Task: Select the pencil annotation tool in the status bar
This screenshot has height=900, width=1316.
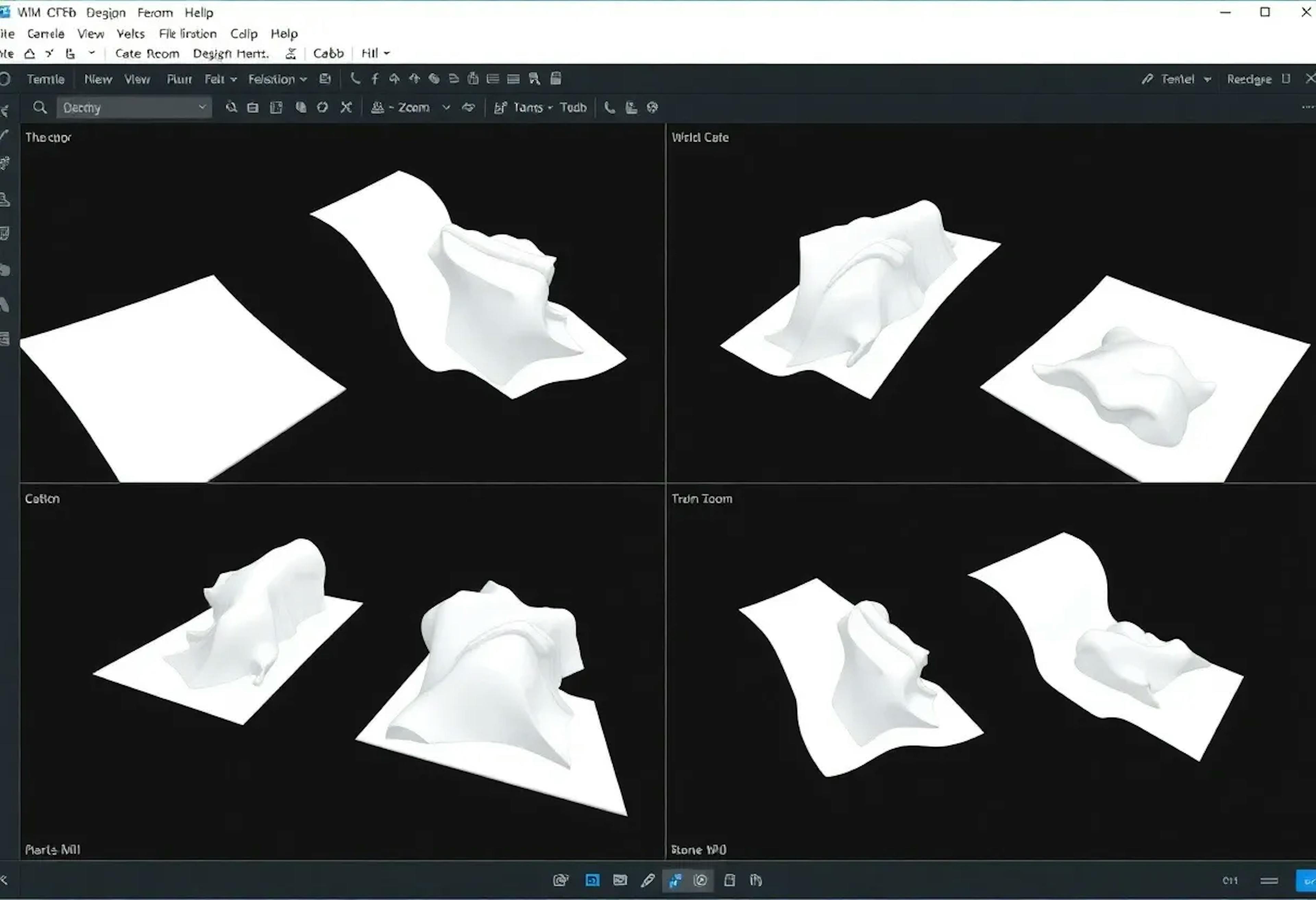Action: click(648, 880)
